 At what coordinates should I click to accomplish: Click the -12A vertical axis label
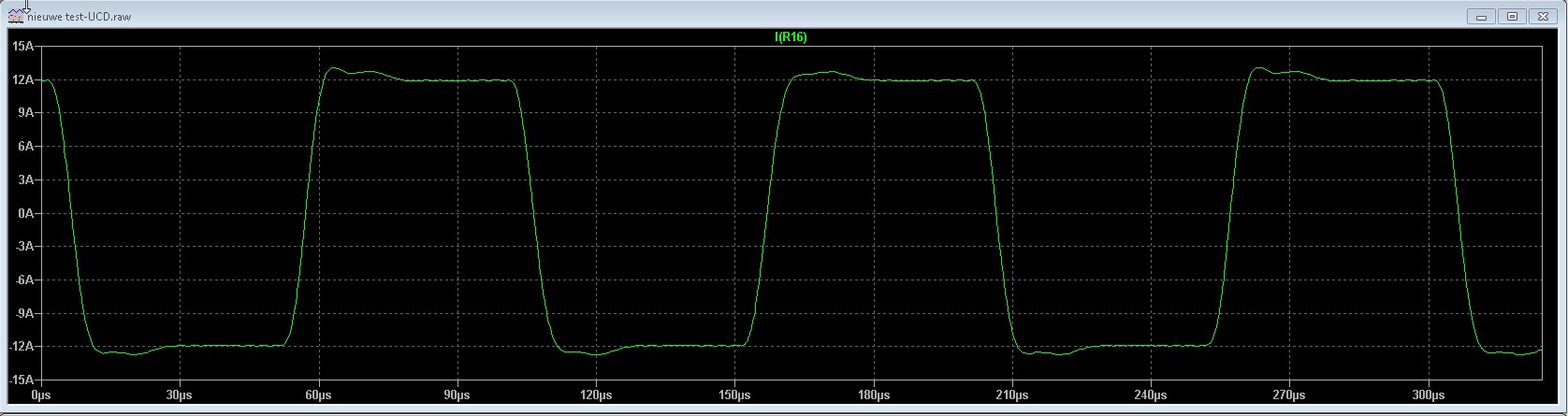pyautogui.click(x=22, y=346)
